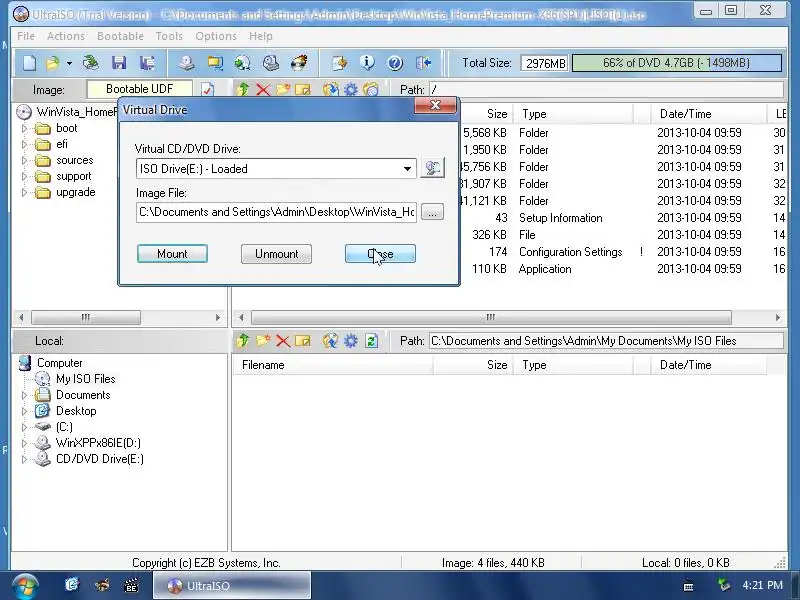Expand the Documents node in Local tree

[x=24, y=395]
